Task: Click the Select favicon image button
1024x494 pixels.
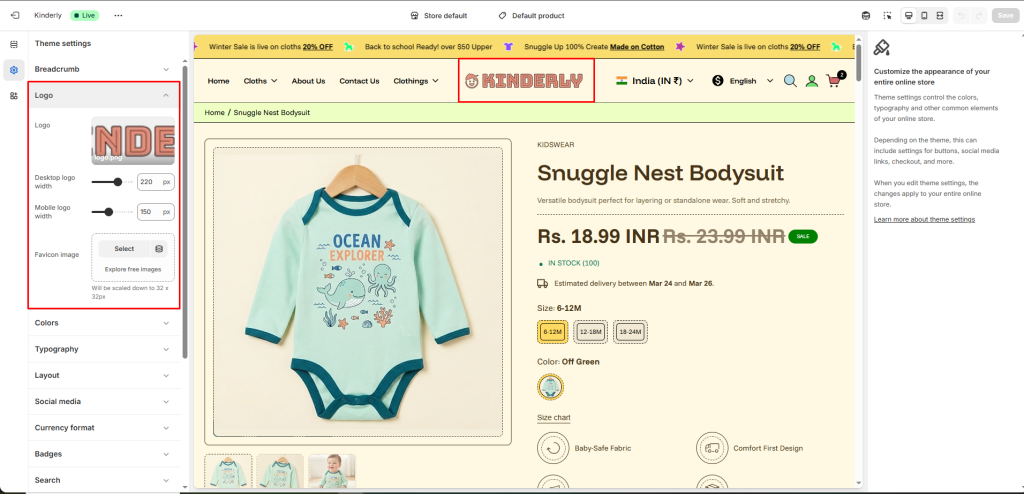Action: tap(124, 249)
